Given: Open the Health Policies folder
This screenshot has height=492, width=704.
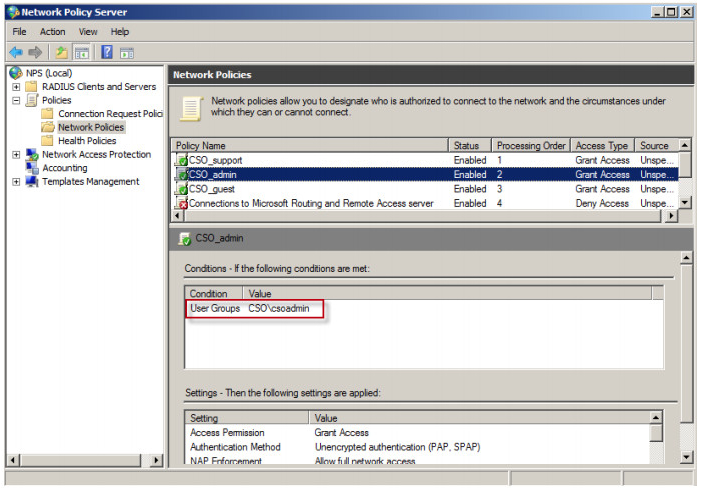Looking at the screenshot, I should [x=86, y=141].
